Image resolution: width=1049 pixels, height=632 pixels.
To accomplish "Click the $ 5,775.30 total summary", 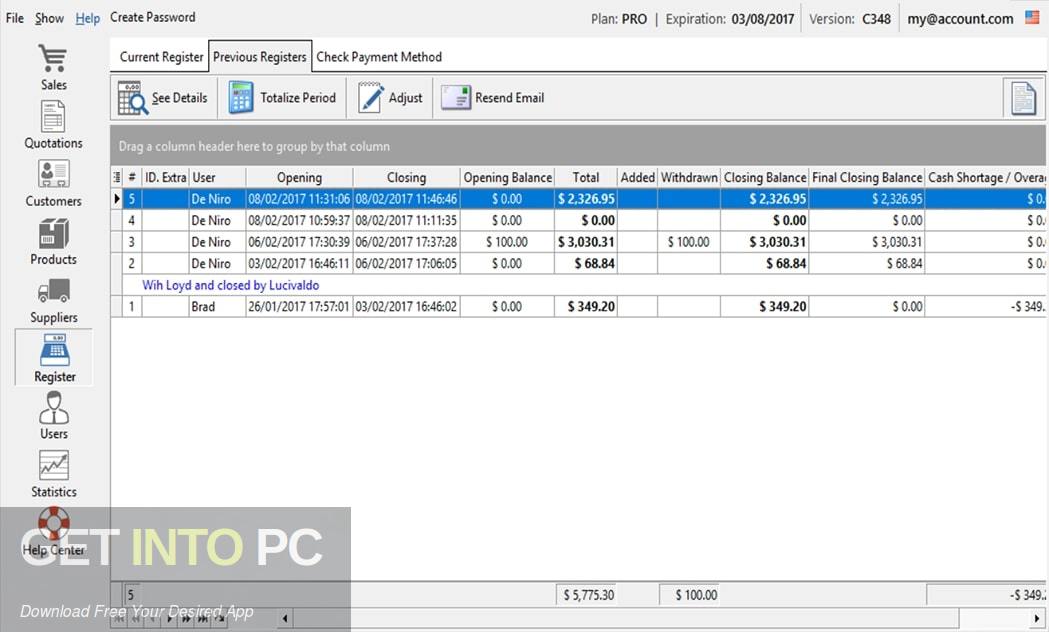I will [586, 595].
